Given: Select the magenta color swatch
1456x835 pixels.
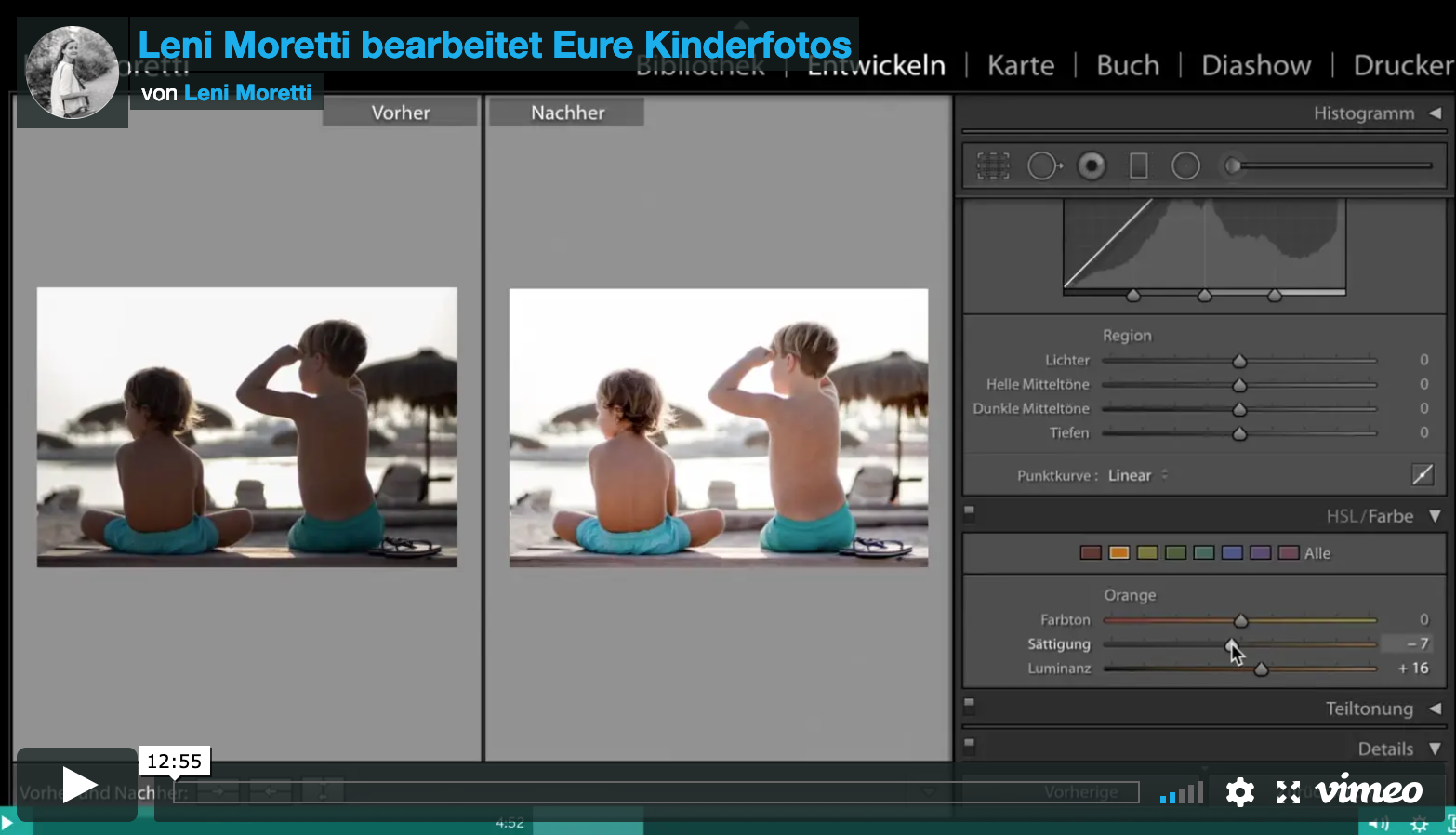Looking at the screenshot, I should [1289, 553].
